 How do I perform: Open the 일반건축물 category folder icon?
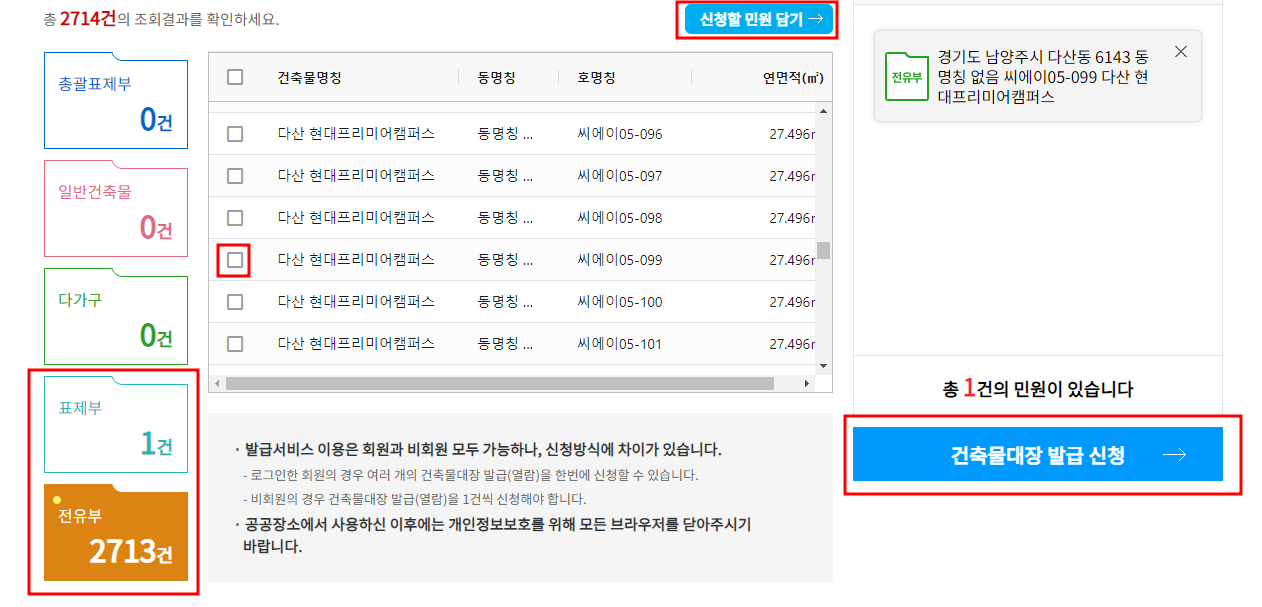tap(114, 208)
